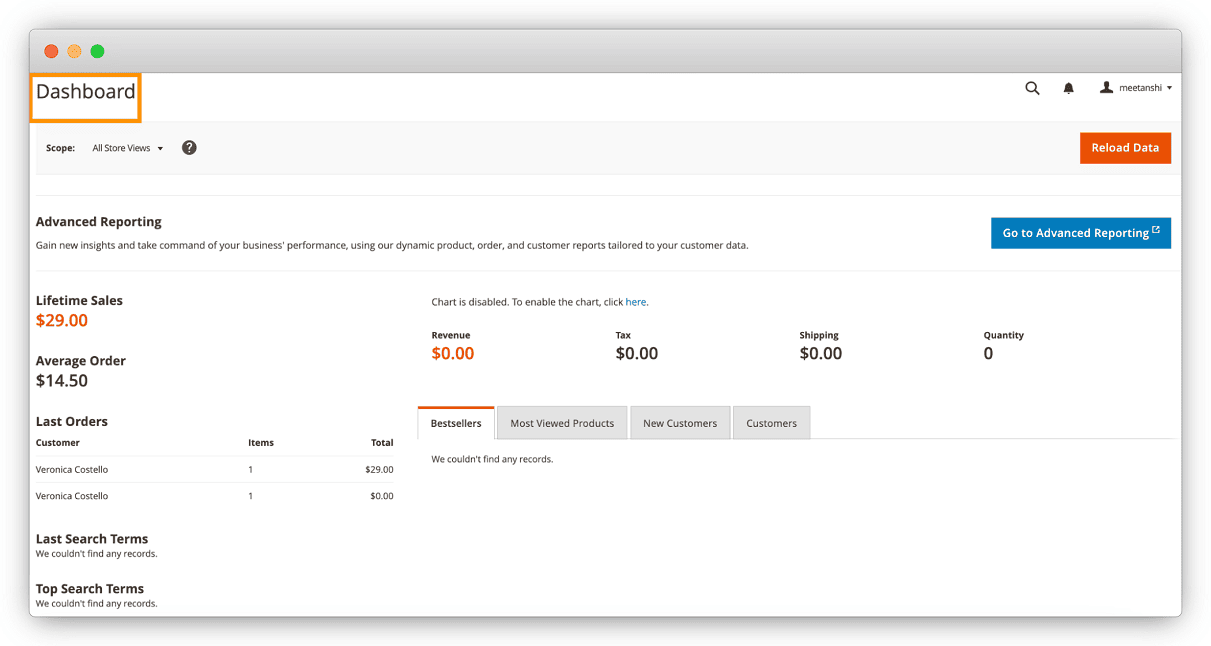Click the Dashboard page title

pos(85,91)
